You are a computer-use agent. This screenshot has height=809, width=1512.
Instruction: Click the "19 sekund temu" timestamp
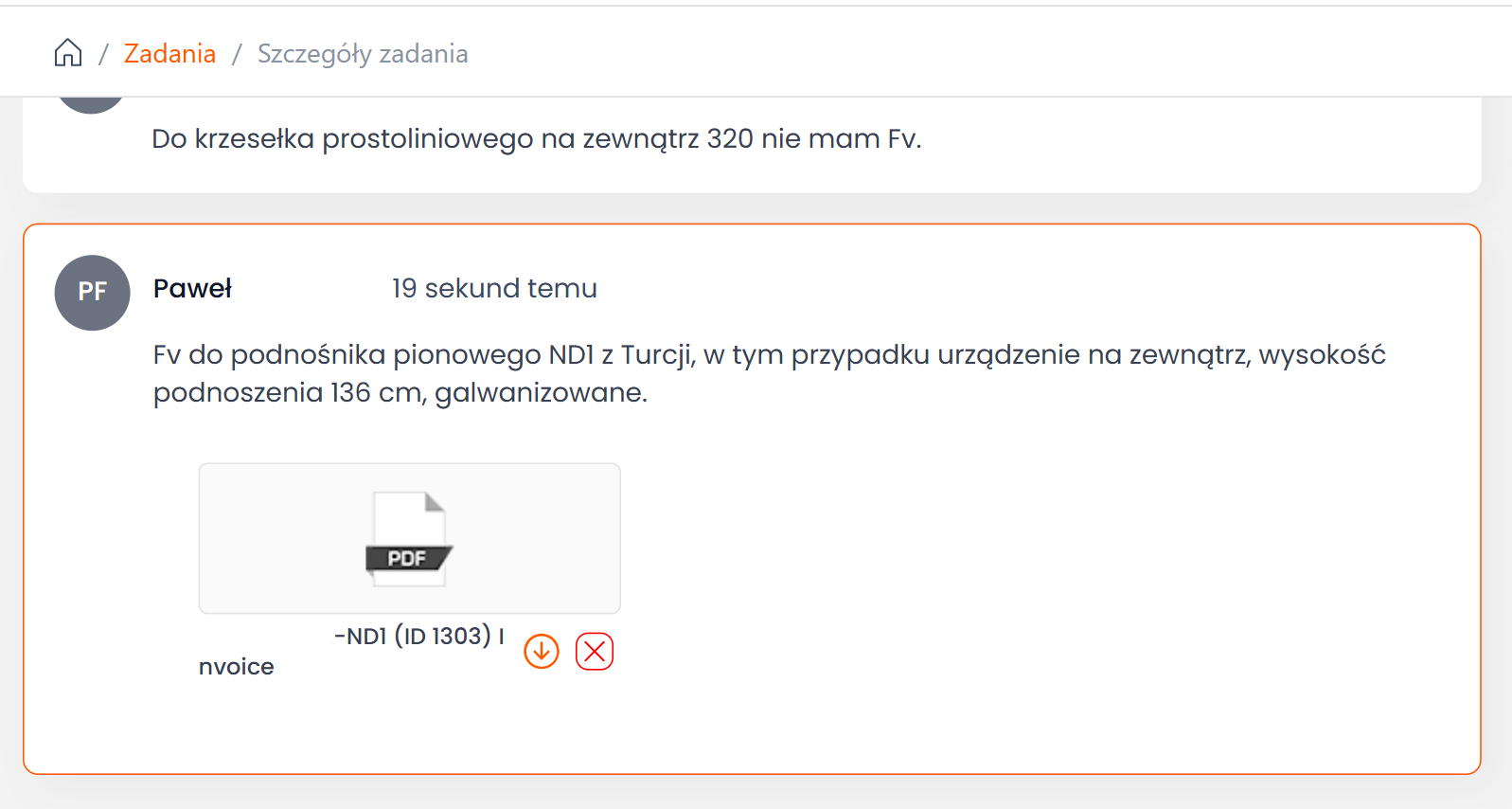[494, 288]
